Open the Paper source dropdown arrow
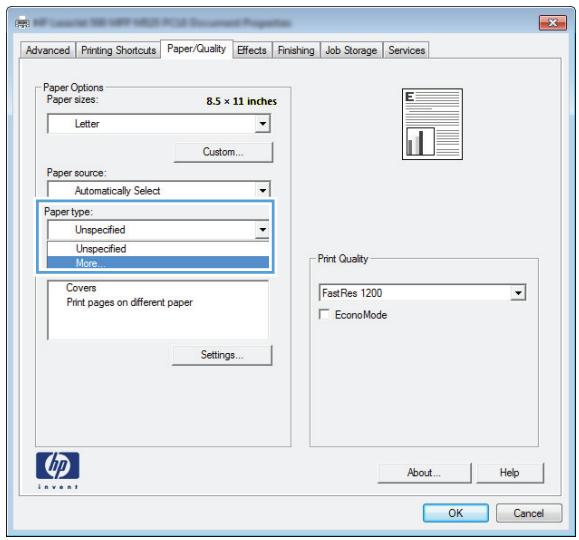This screenshot has width=579, height=540. [x=263, y=190]
